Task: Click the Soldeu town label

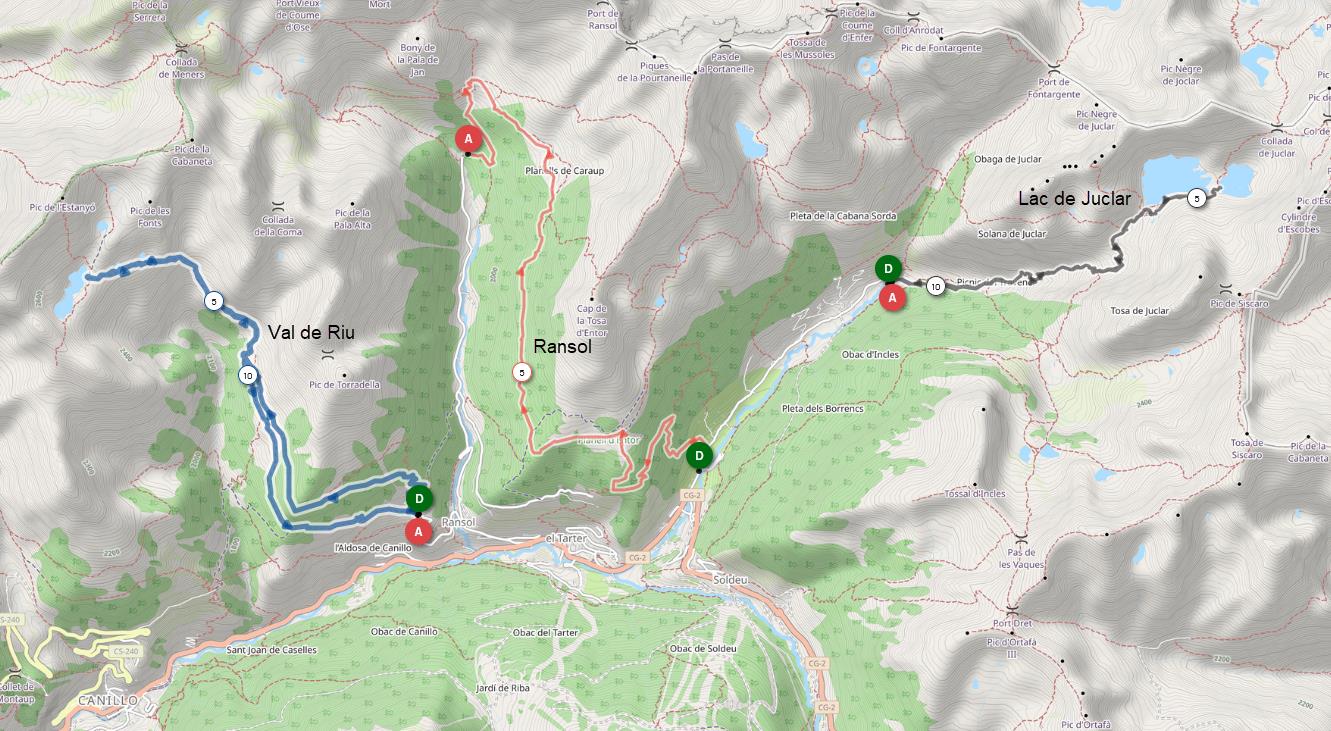Action: pos(730,580)
